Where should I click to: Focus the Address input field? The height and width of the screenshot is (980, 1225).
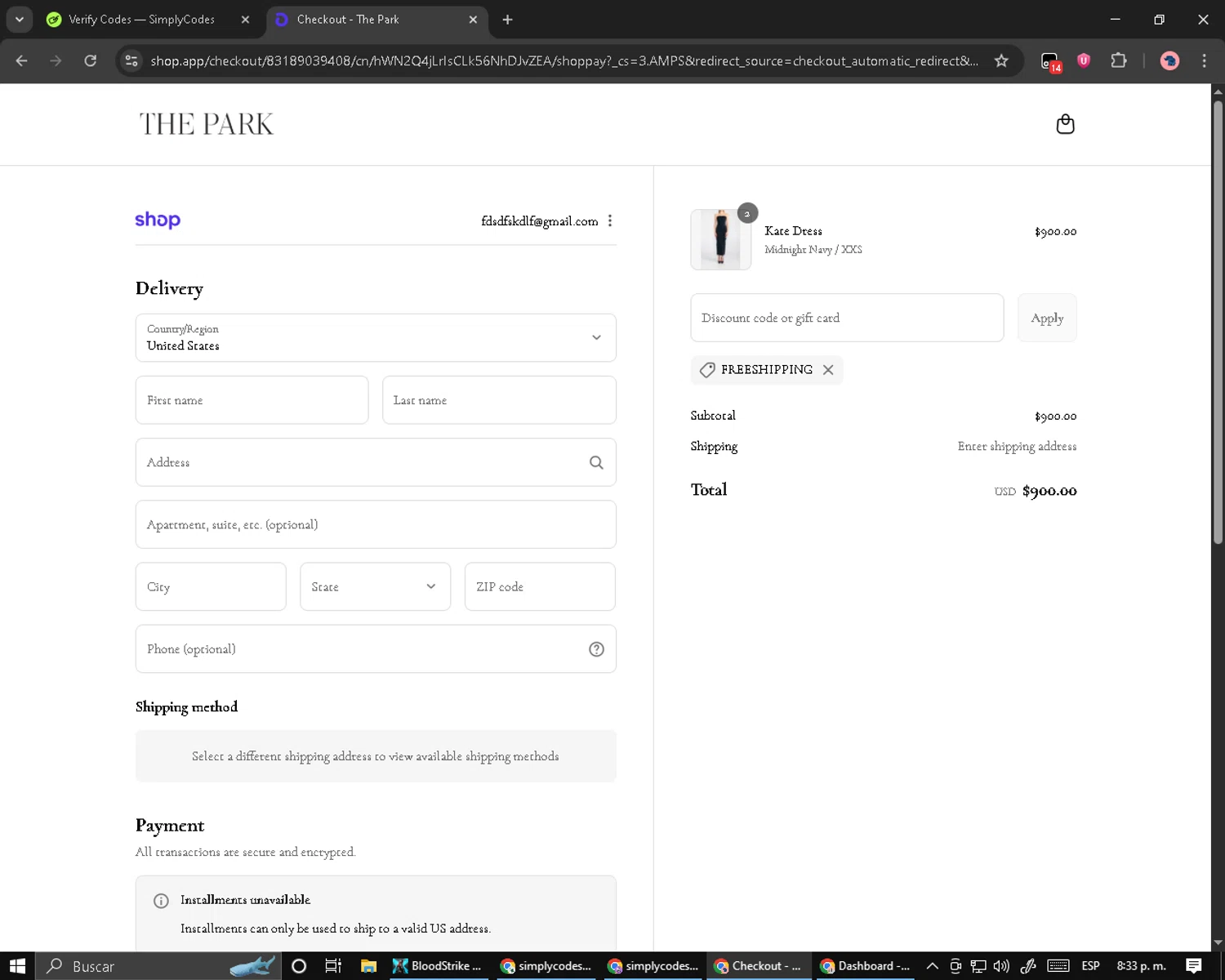tap(376, 462)
